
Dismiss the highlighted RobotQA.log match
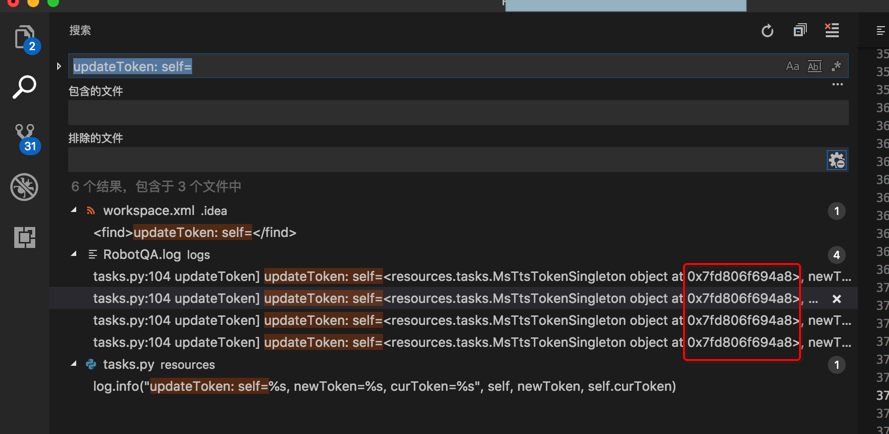[x=837, y=299]
